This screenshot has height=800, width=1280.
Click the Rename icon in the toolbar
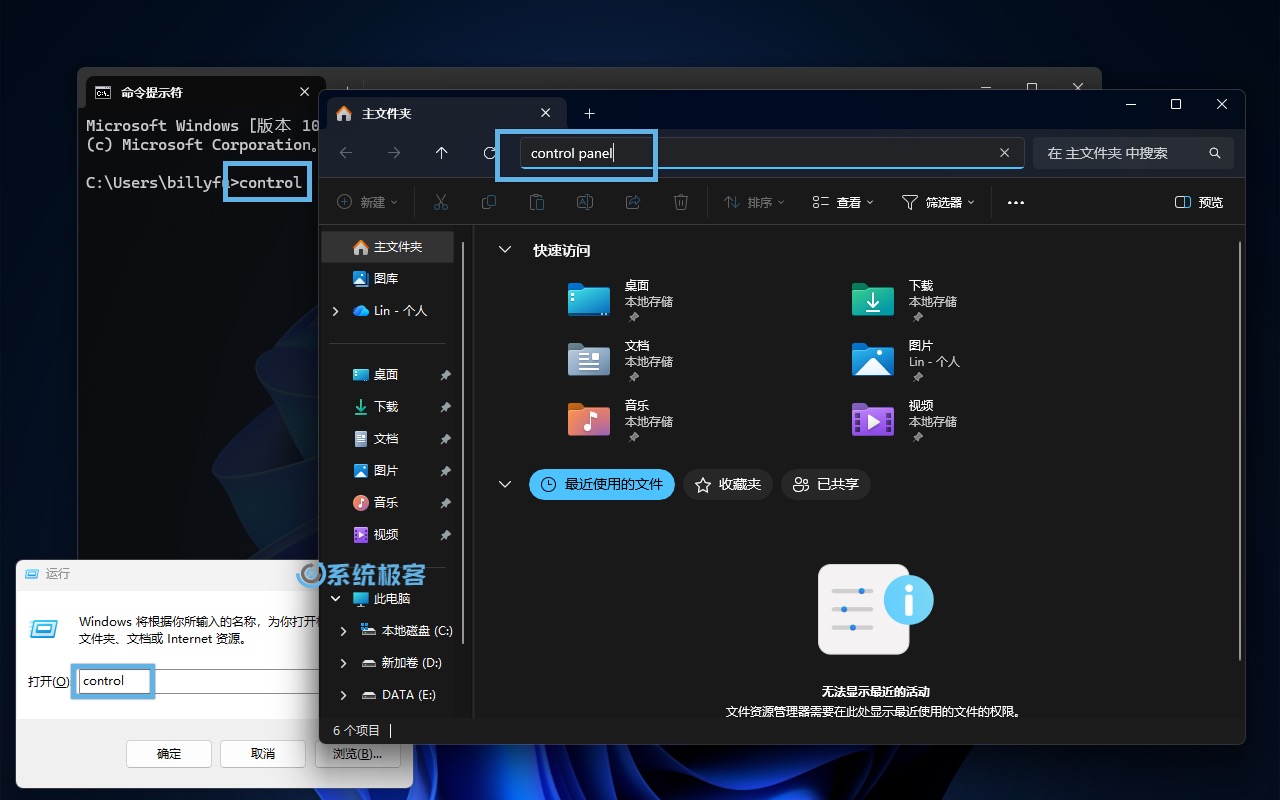tap(585, 202)
